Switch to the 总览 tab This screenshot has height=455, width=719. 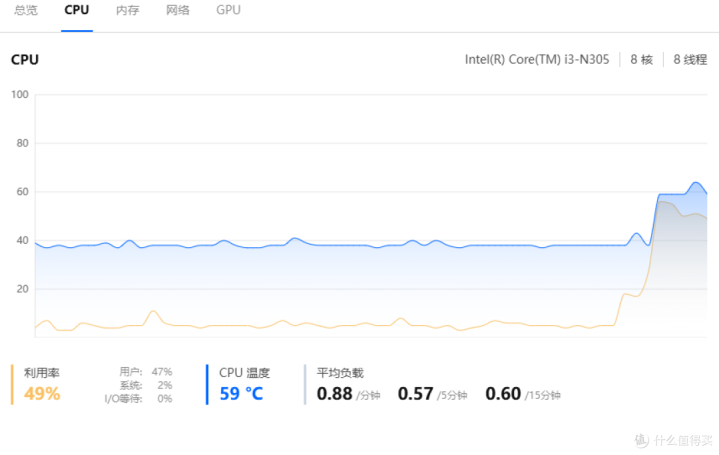[x=26, y=10]
